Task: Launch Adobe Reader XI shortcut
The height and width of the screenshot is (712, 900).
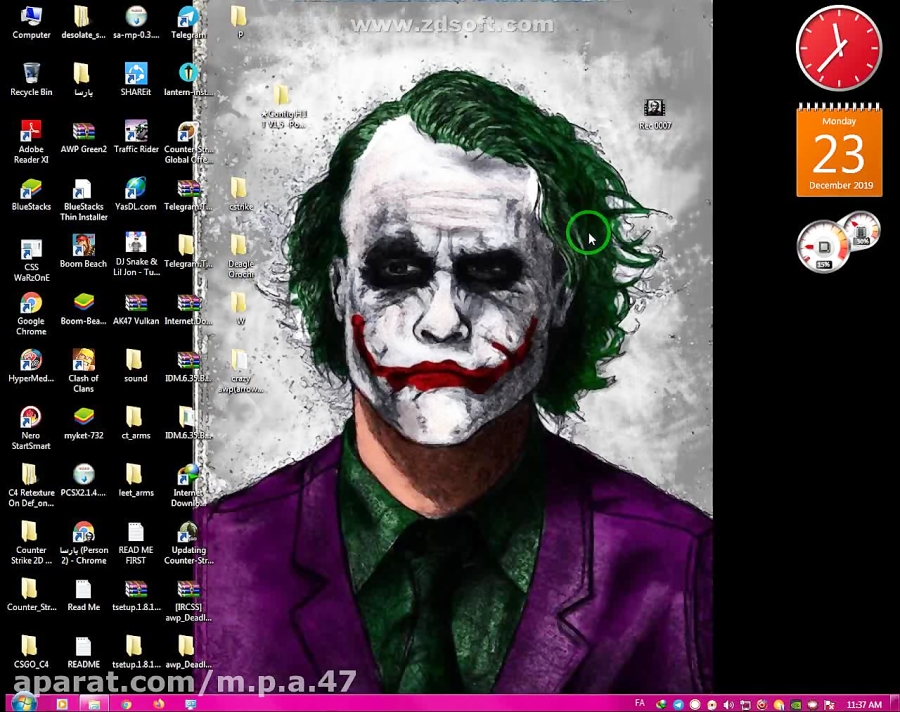Action: (x=31, y=142)
